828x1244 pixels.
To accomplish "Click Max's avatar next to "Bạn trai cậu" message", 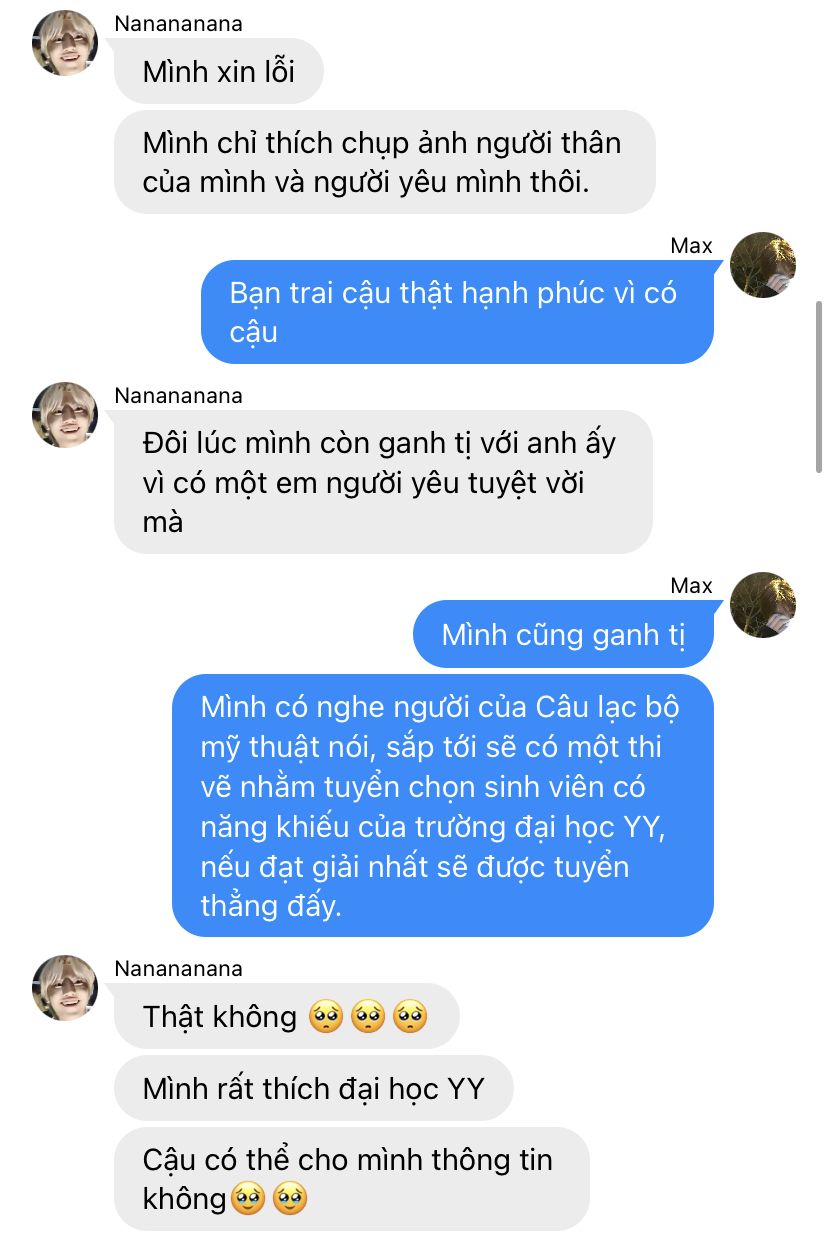I will 763,265.
